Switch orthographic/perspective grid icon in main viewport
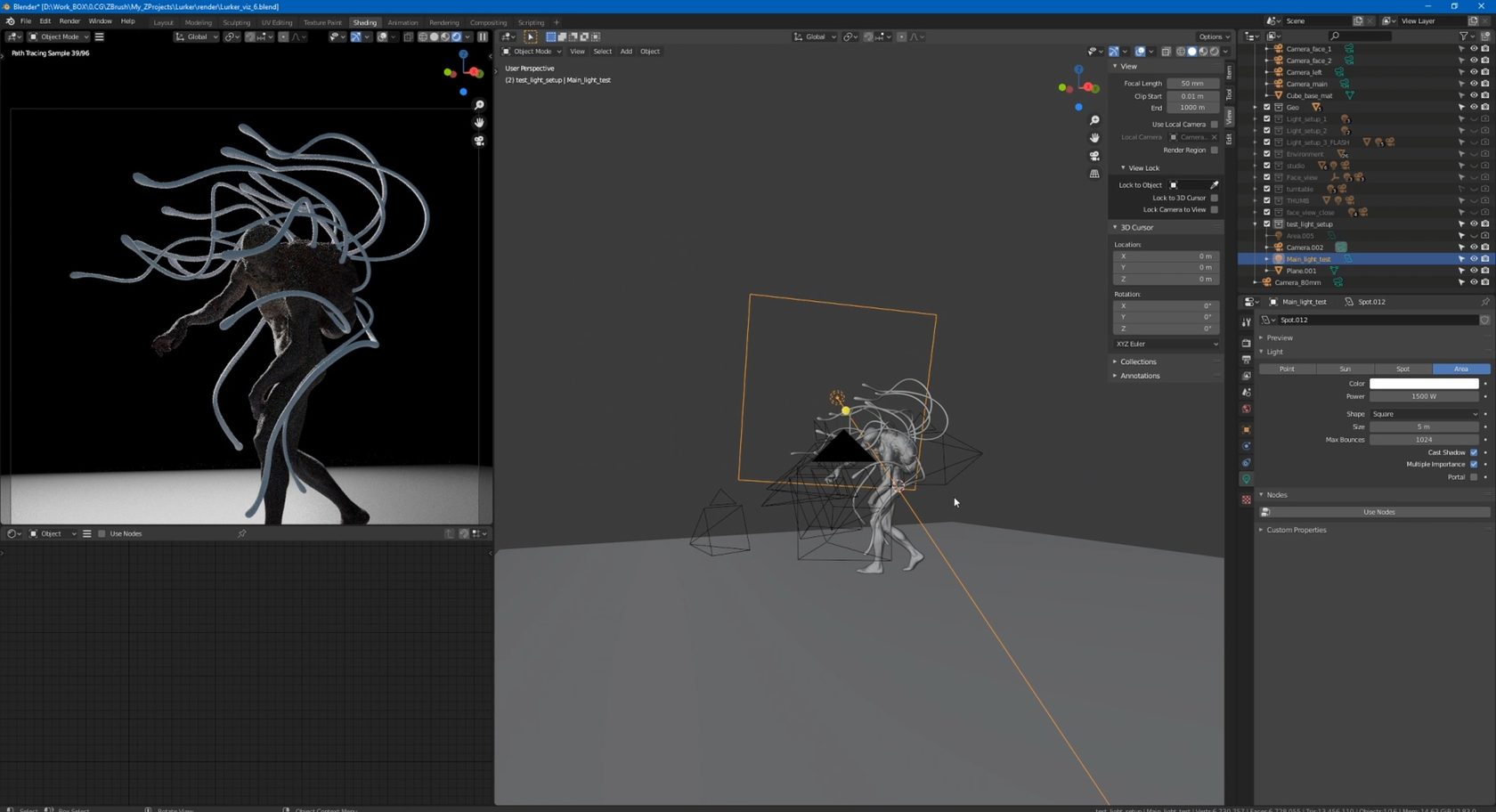Screen dimensions: 1496x812 coord(1094,174)
